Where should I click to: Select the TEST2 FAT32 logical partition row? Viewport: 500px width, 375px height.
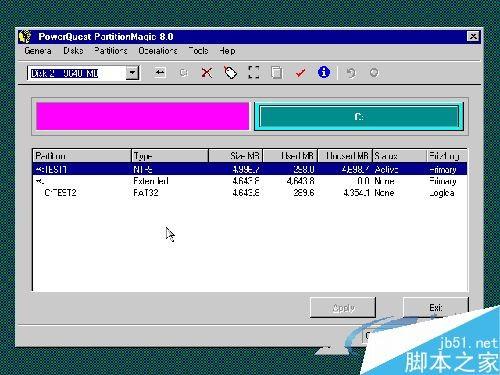250,193
